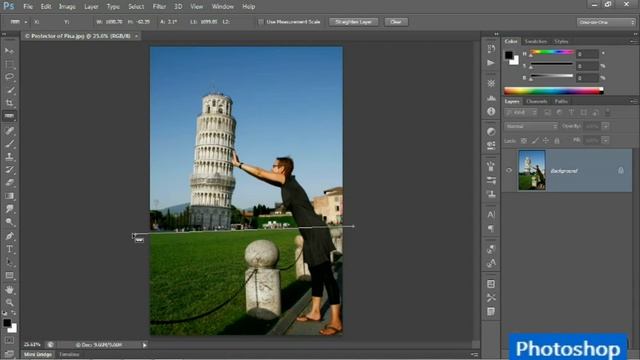Viewport: 640px width, 360px height.
Task: Open the Image menu
Action: click(x=67, y=7)
